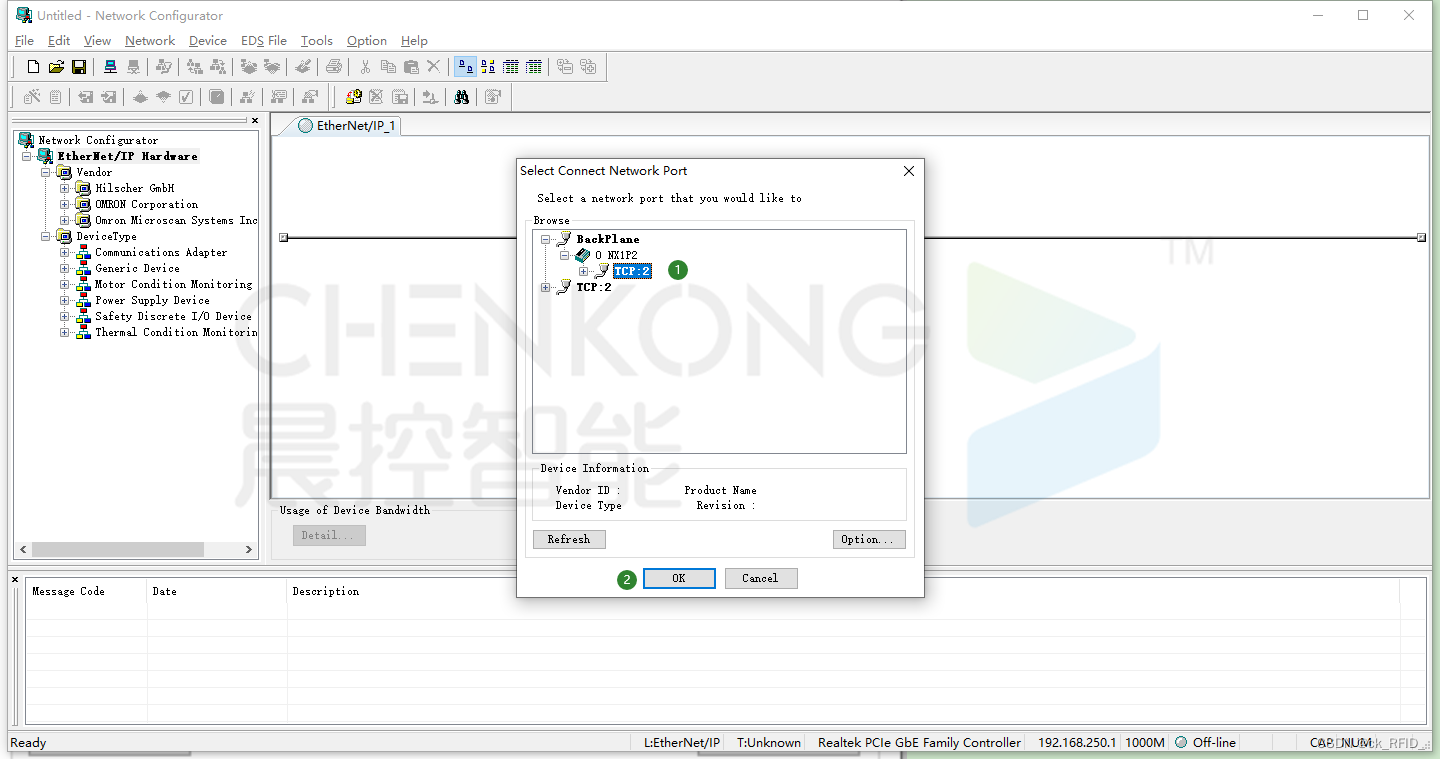This screenshot has width=1440, height=759.
Task: Click the Detail... bandwidth button
Action: pyautogui.click(x=329, y=535)
